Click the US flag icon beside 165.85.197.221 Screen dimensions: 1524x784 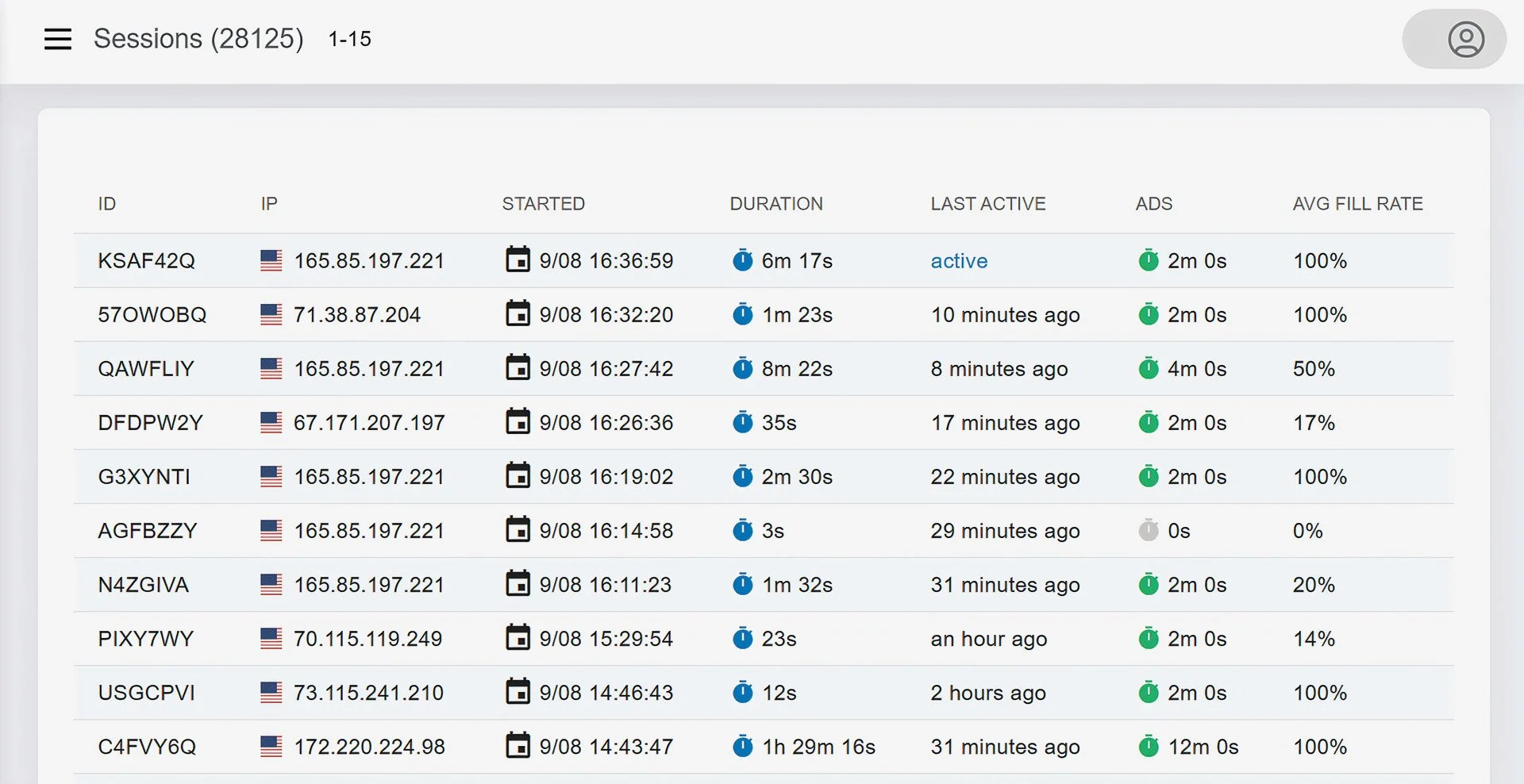[271, 260]
